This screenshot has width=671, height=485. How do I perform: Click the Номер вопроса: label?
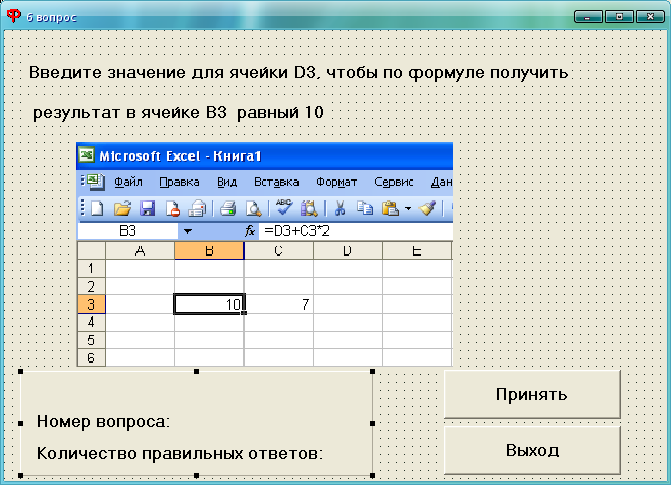[104, 422]
